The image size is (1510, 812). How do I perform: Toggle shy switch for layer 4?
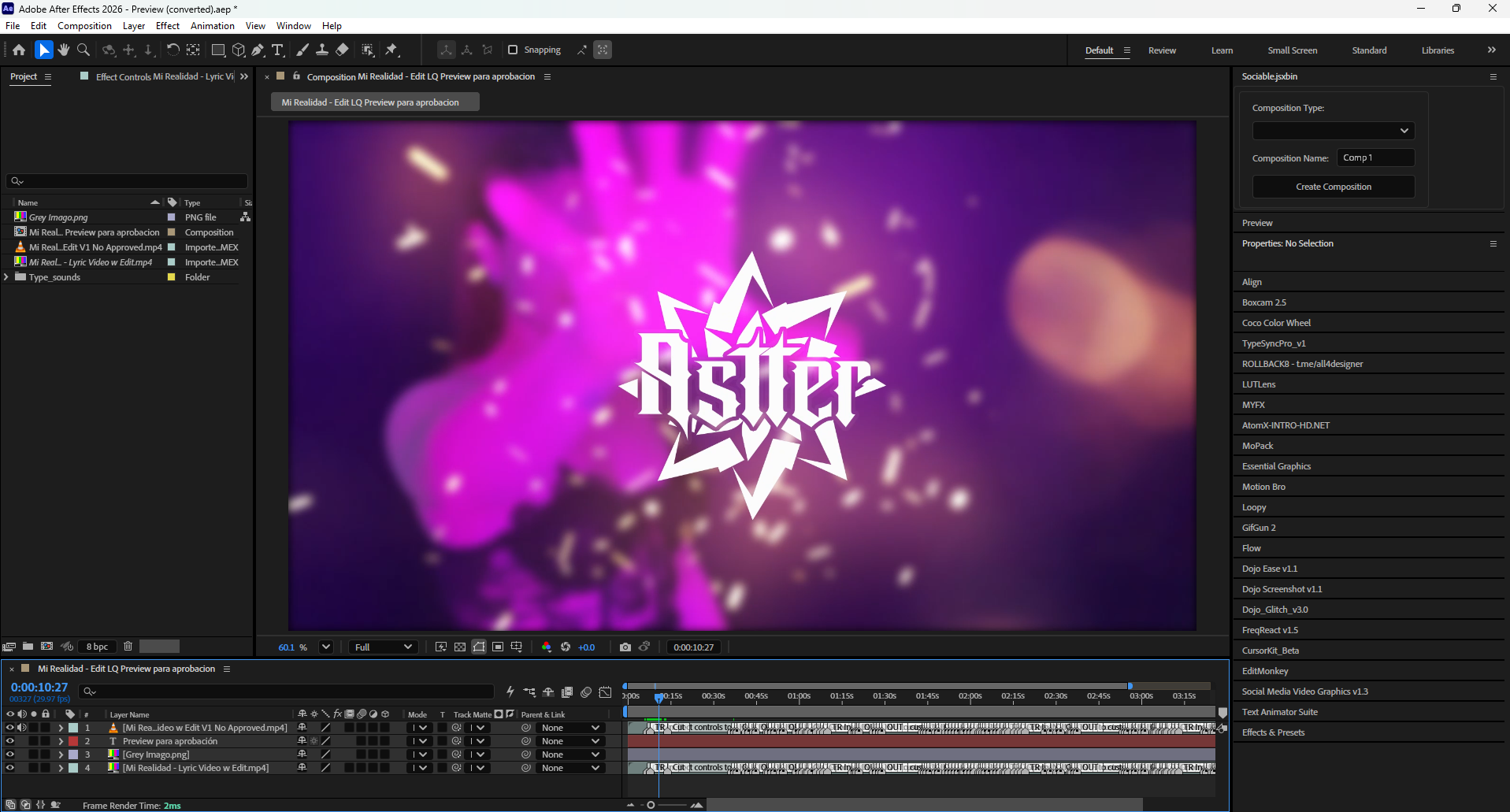click(x=302, y=768)
